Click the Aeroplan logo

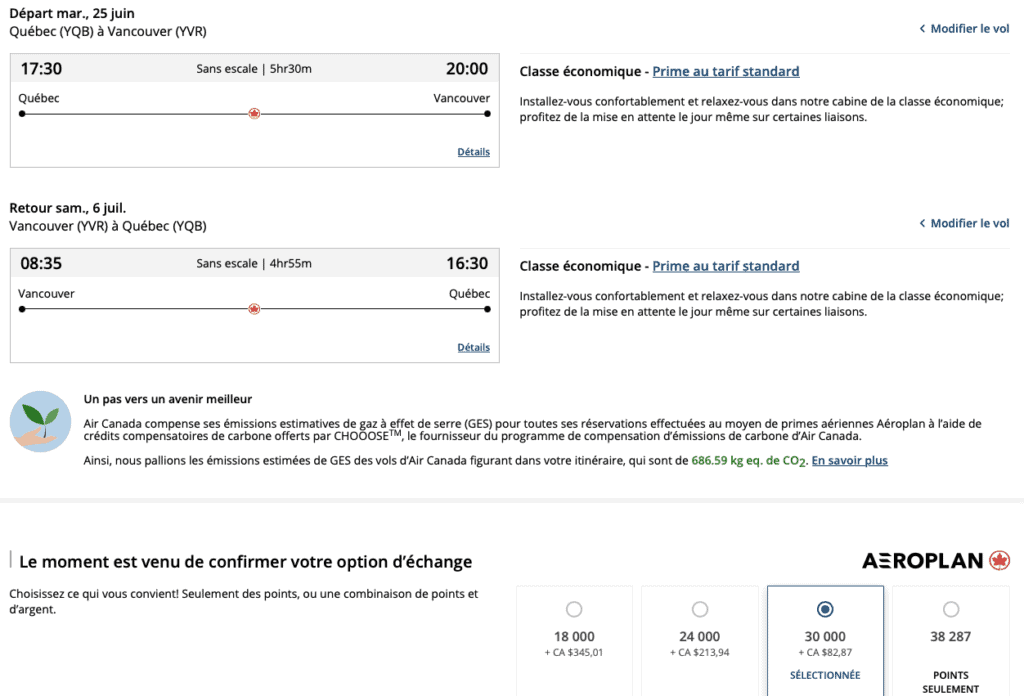tap(936, 561)
